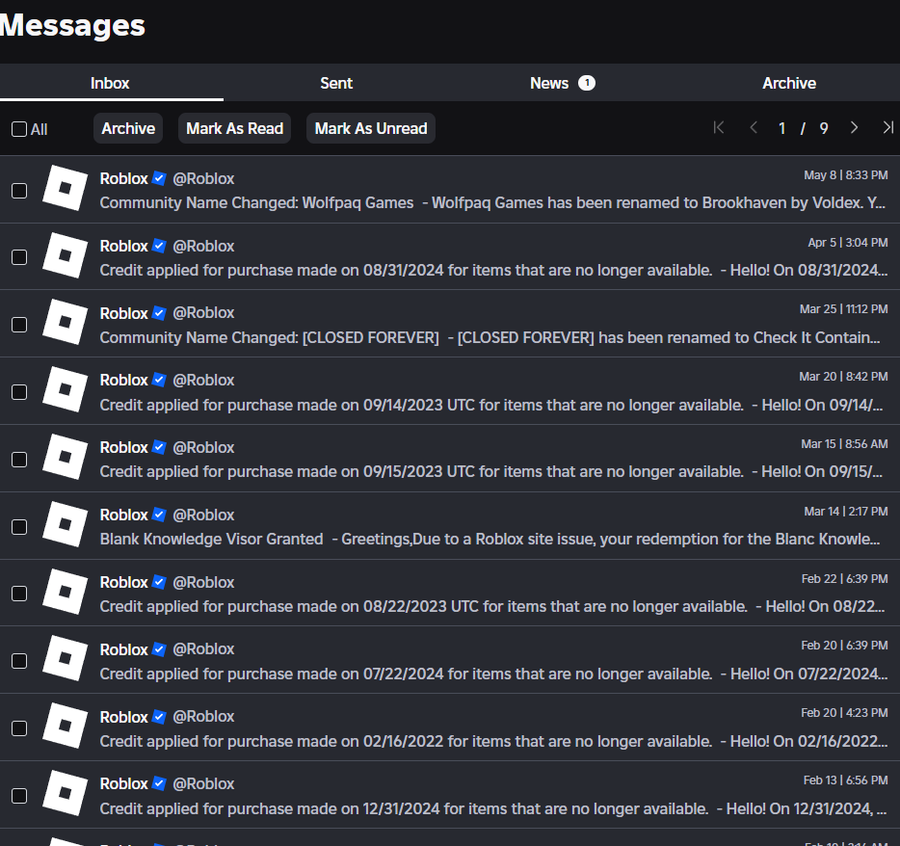Image resolution: width=900 pixels, height=846 pixels.
Task: Click the Mark As Read button
Action: 234,128
